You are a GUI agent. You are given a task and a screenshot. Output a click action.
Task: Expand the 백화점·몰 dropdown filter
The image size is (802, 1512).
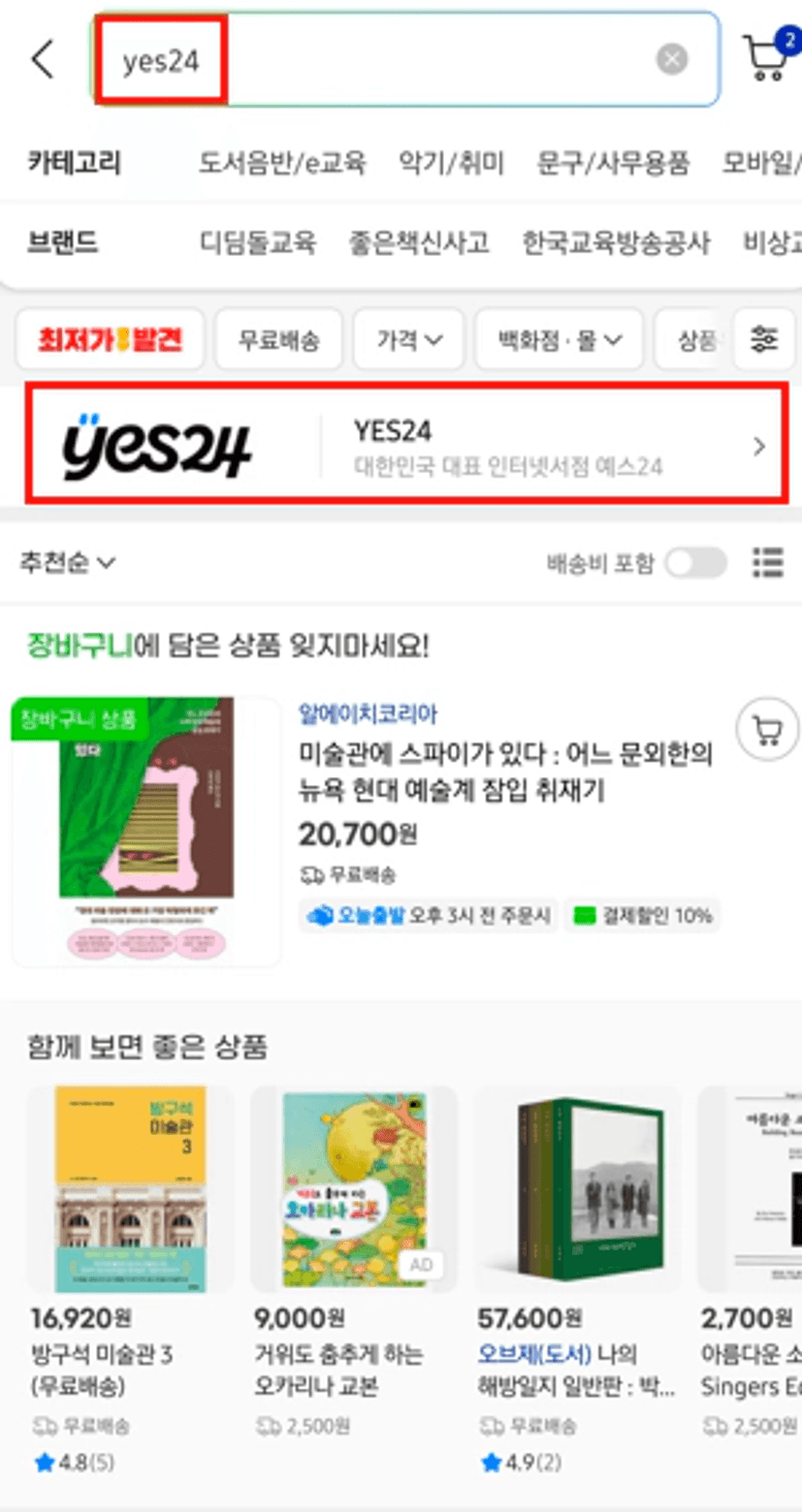(x=559, y=339)
